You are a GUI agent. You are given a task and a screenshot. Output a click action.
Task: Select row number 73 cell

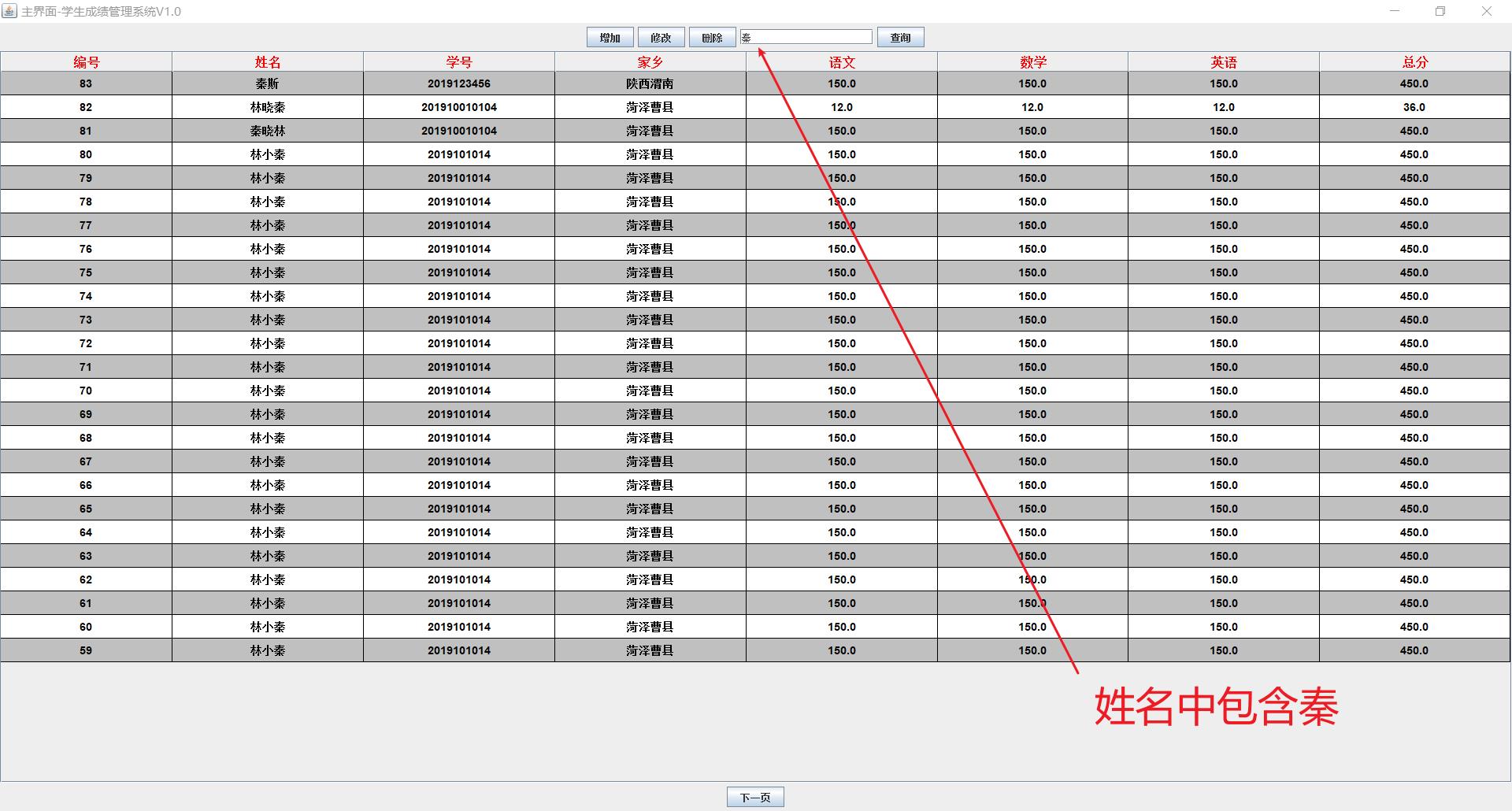pyautogui.click(x=86, y=320)
